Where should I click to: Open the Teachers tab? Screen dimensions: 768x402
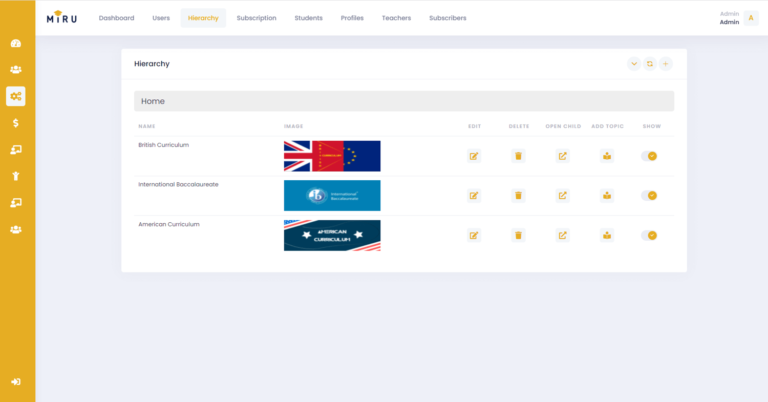[396, 18]
